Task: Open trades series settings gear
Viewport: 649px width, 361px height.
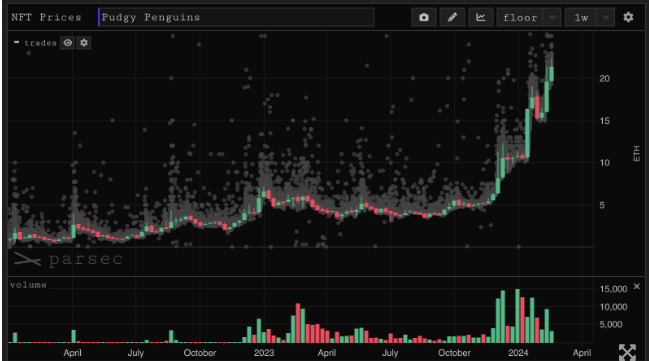Action: pos(84,43)
